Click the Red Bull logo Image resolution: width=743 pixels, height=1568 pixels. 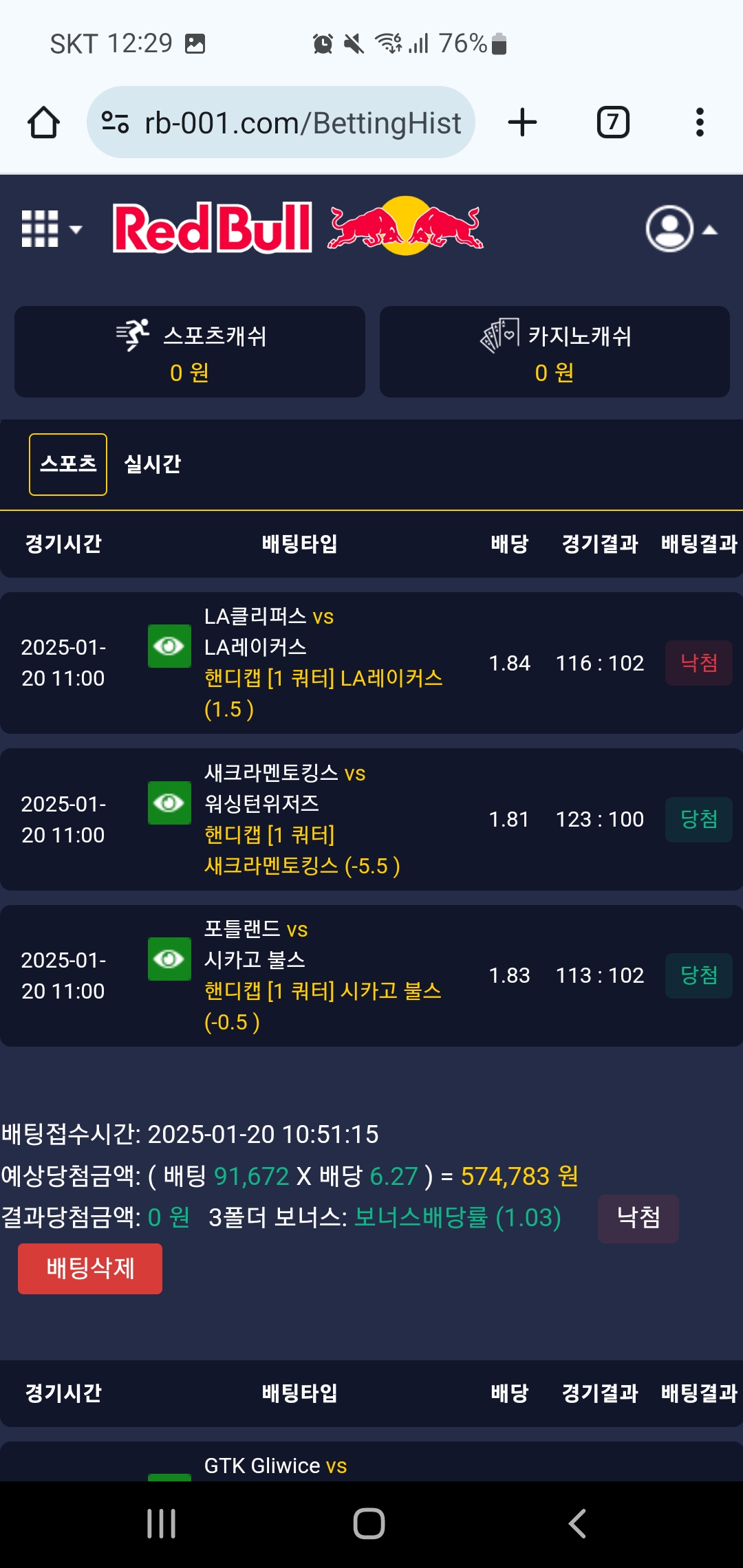click(x=298, y=227)
